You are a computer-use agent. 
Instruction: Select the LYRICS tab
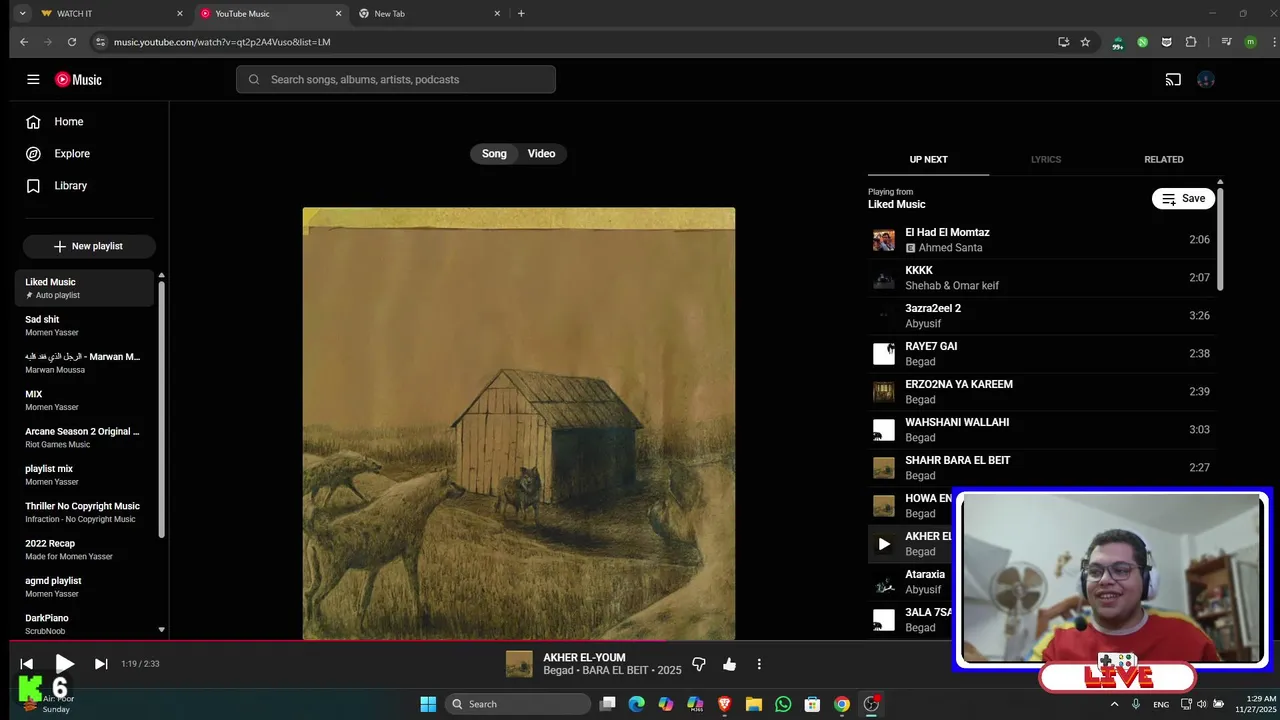tap(1046, 160)
